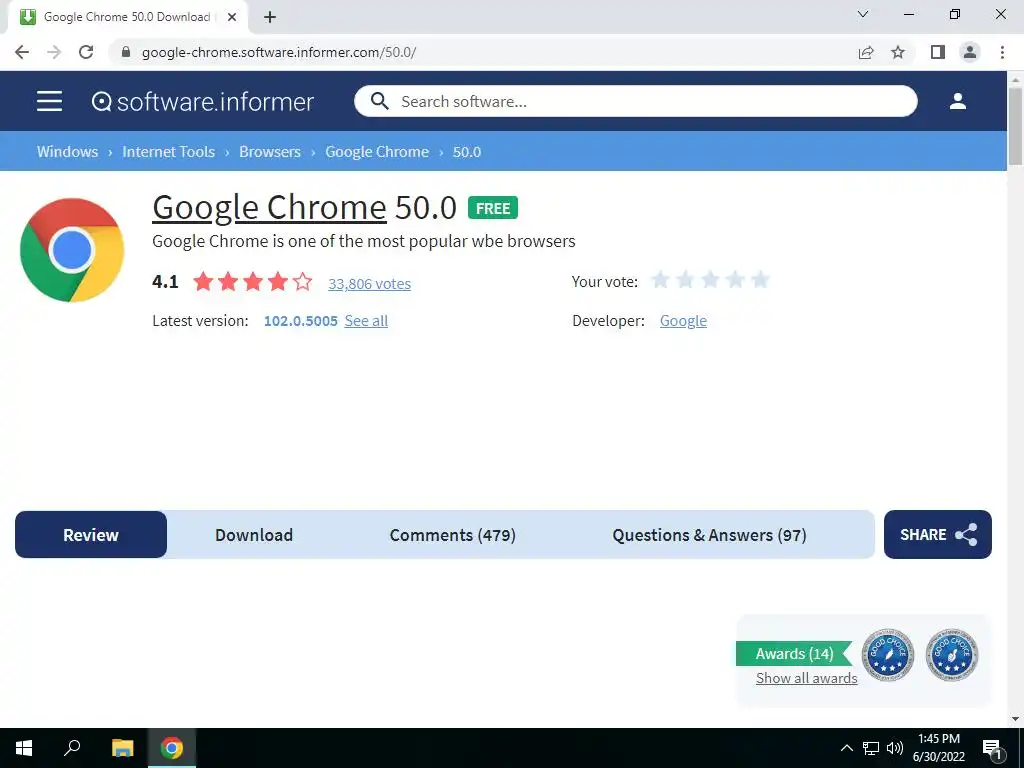Open the tab search chevron in title bar
The width and height of the screenshot is (1024, 768).
point(863,14)
